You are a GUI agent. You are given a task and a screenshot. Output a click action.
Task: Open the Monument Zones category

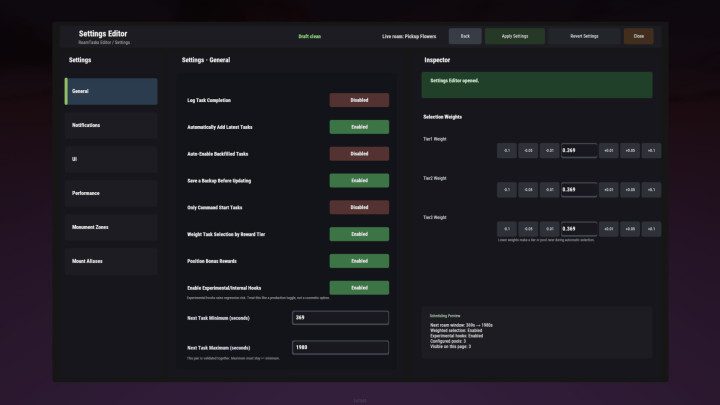pos(111,227)
